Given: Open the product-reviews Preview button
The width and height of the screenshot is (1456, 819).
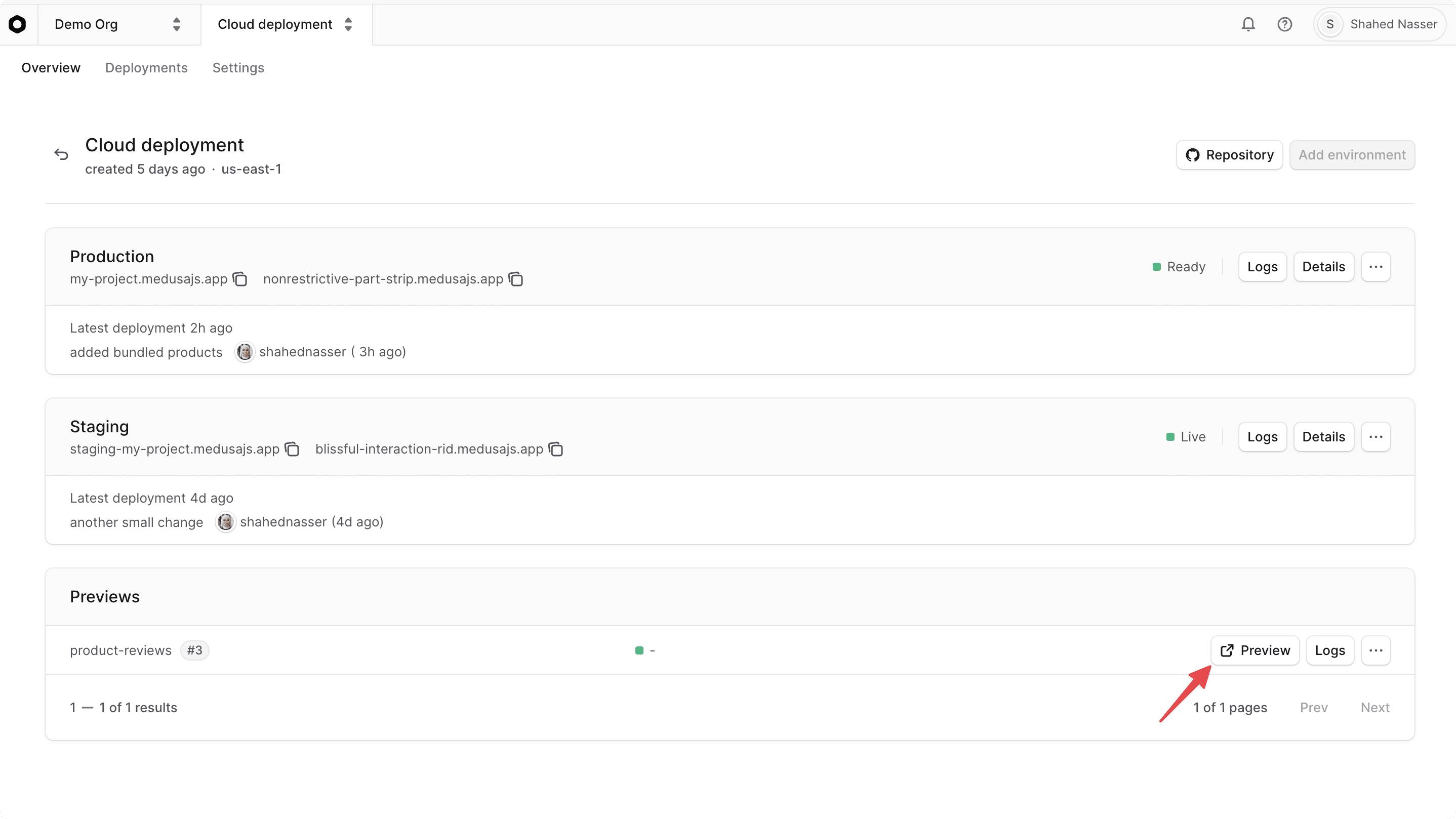Looking at the screenshot, I should tap(1255, 650).
